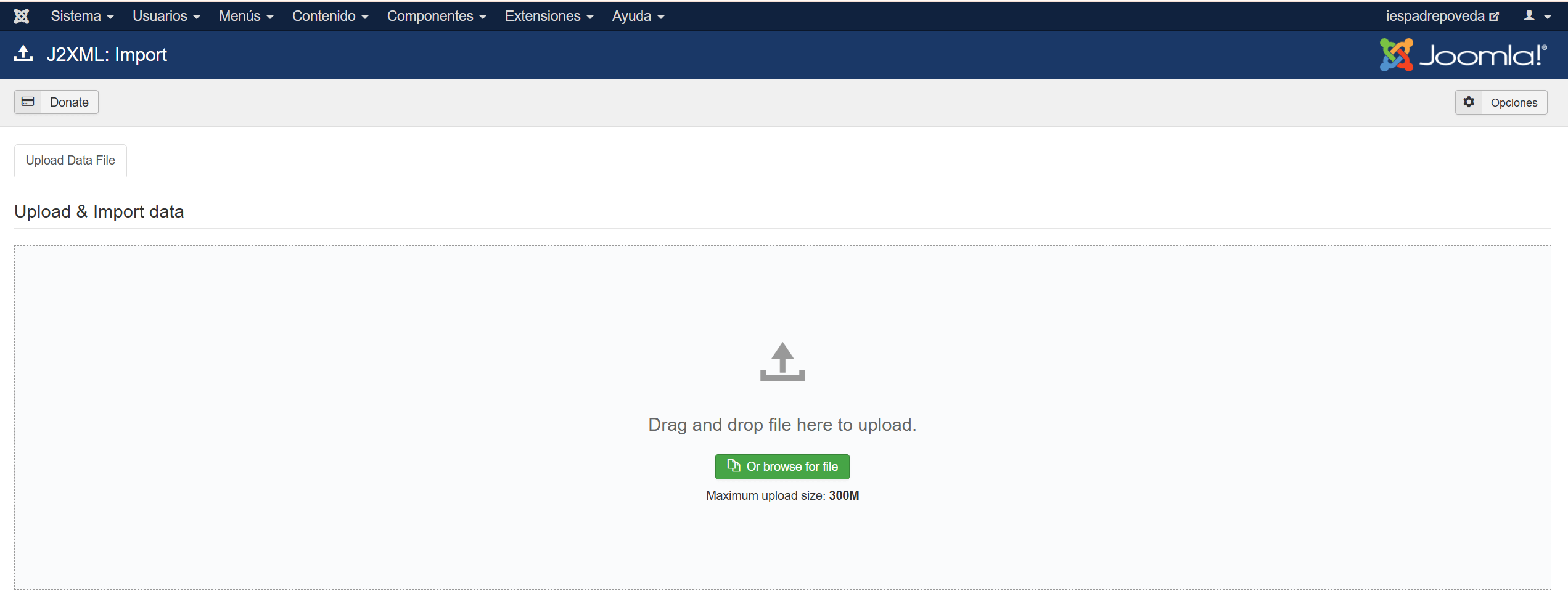Click the Joomla! logo in the header
The image size is (1568, 599).
(1463, 55)
